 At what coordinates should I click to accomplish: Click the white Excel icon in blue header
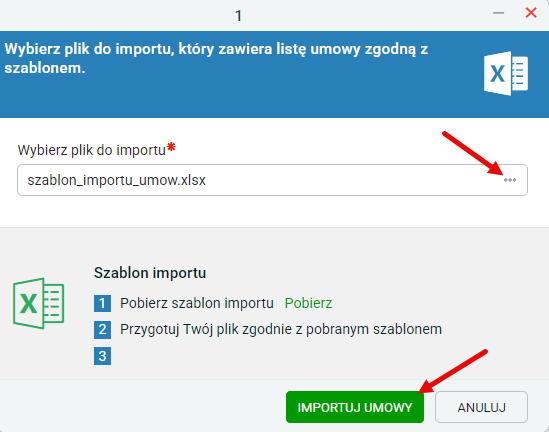click(506, 74)
